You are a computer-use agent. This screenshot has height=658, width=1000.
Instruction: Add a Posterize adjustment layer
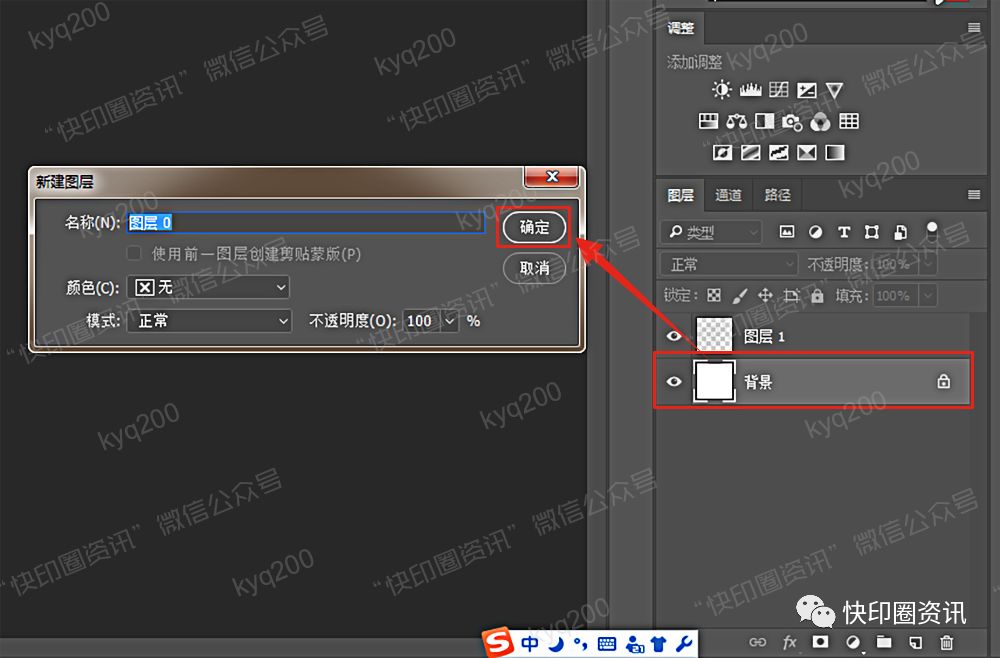[750, 152]
